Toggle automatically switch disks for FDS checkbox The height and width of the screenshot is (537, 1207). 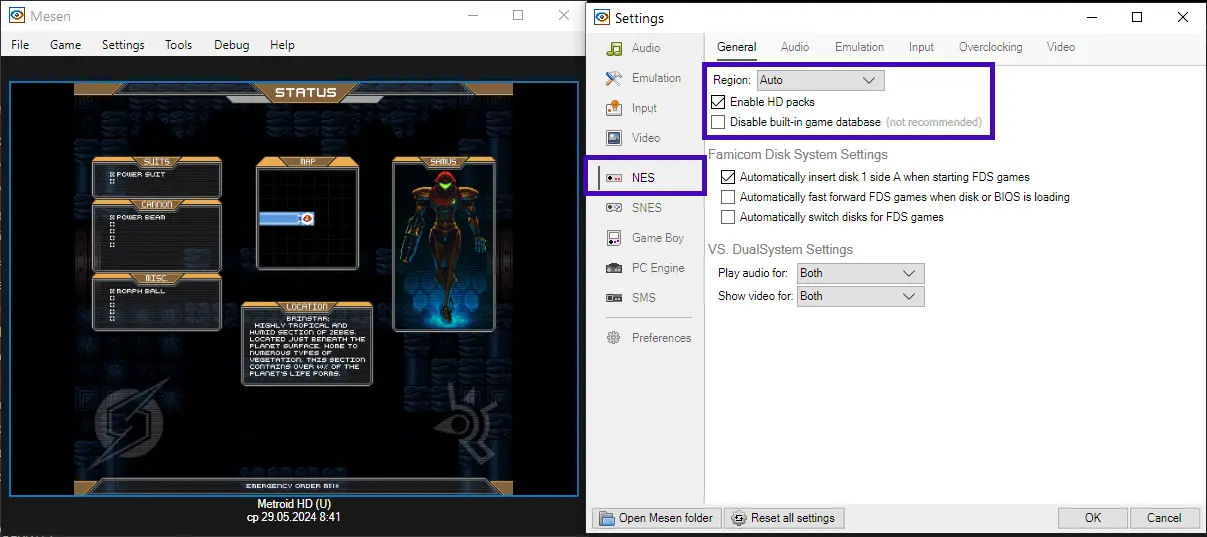click(x=728, y=217)
